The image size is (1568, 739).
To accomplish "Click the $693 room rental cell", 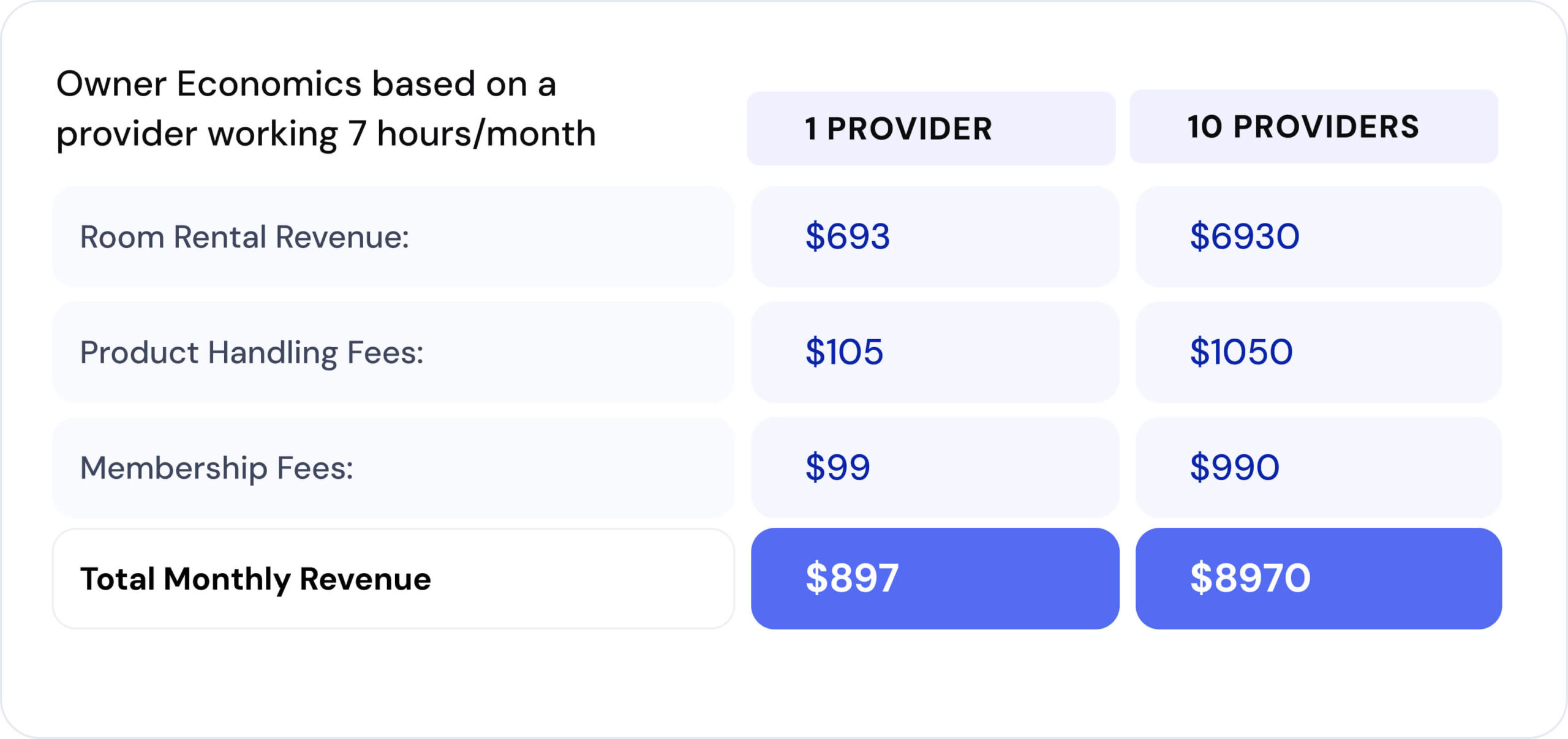I will [935, 237].
